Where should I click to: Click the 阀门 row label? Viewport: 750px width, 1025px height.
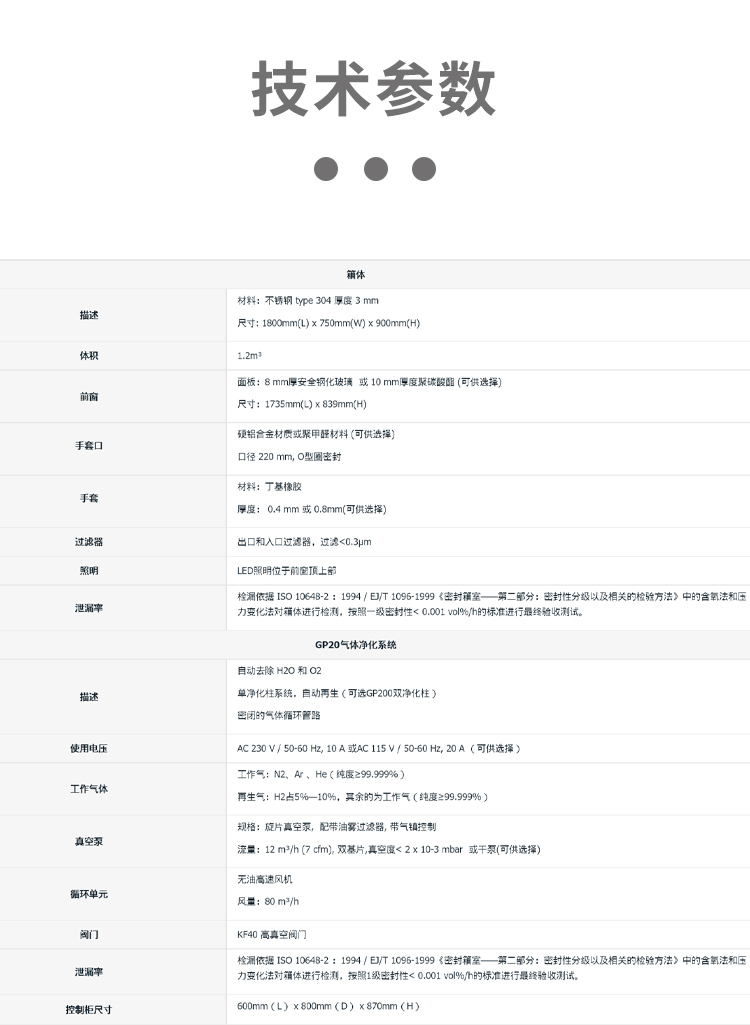[89, 934]
